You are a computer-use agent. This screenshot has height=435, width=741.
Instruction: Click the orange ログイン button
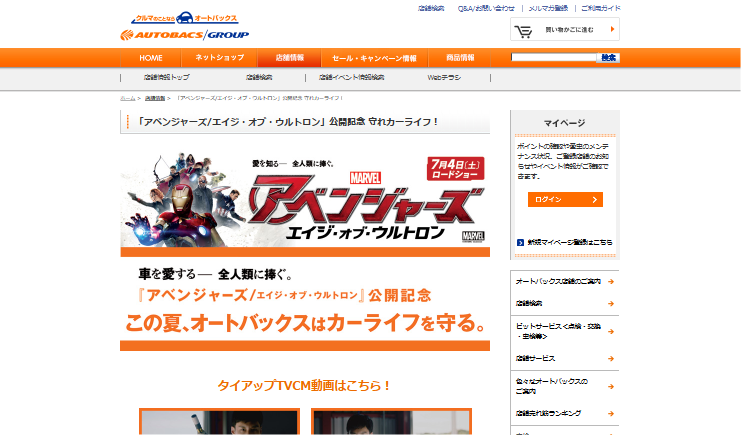tap(565, 200)
